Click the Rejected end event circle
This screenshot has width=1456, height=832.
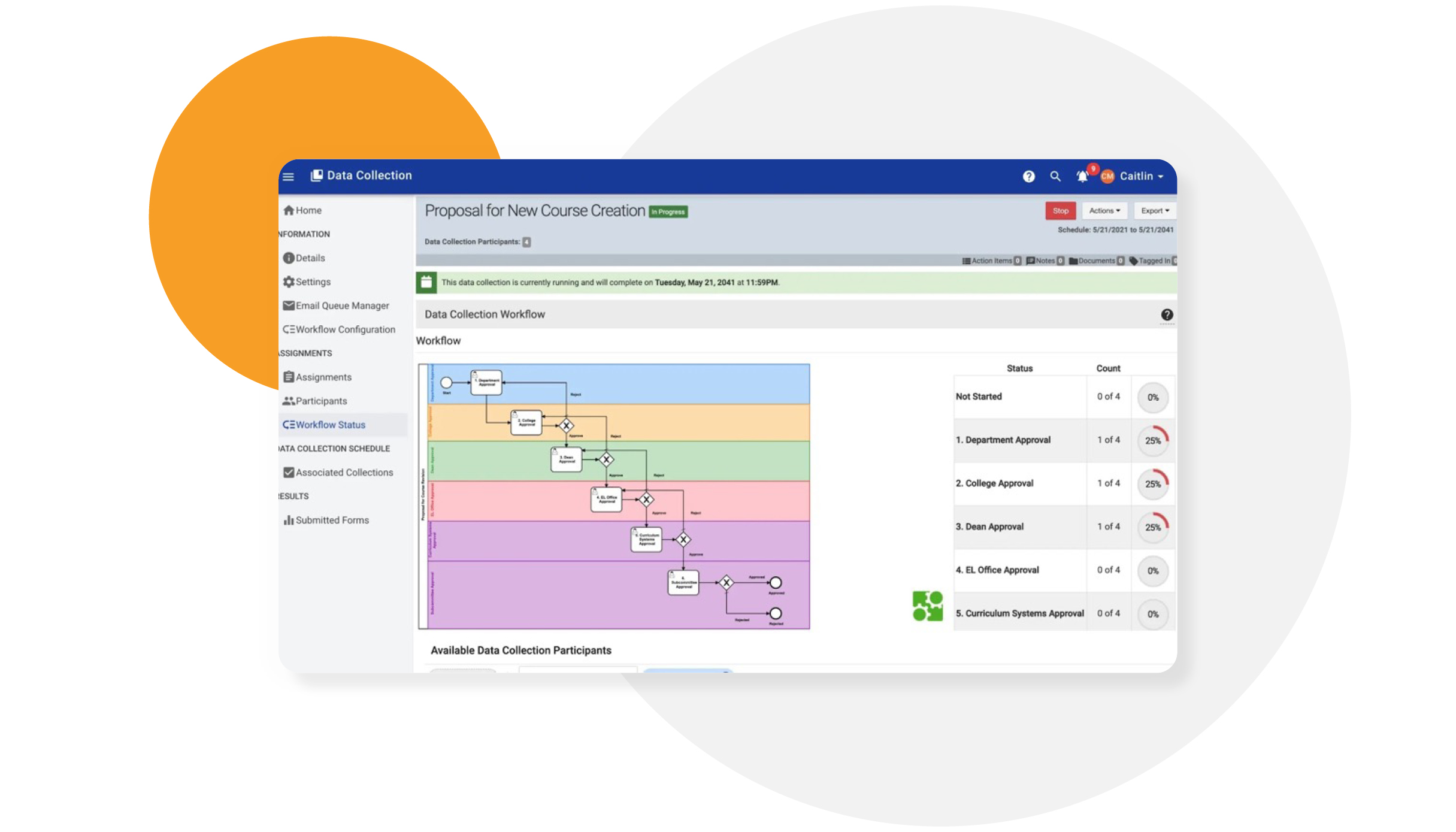776,613
